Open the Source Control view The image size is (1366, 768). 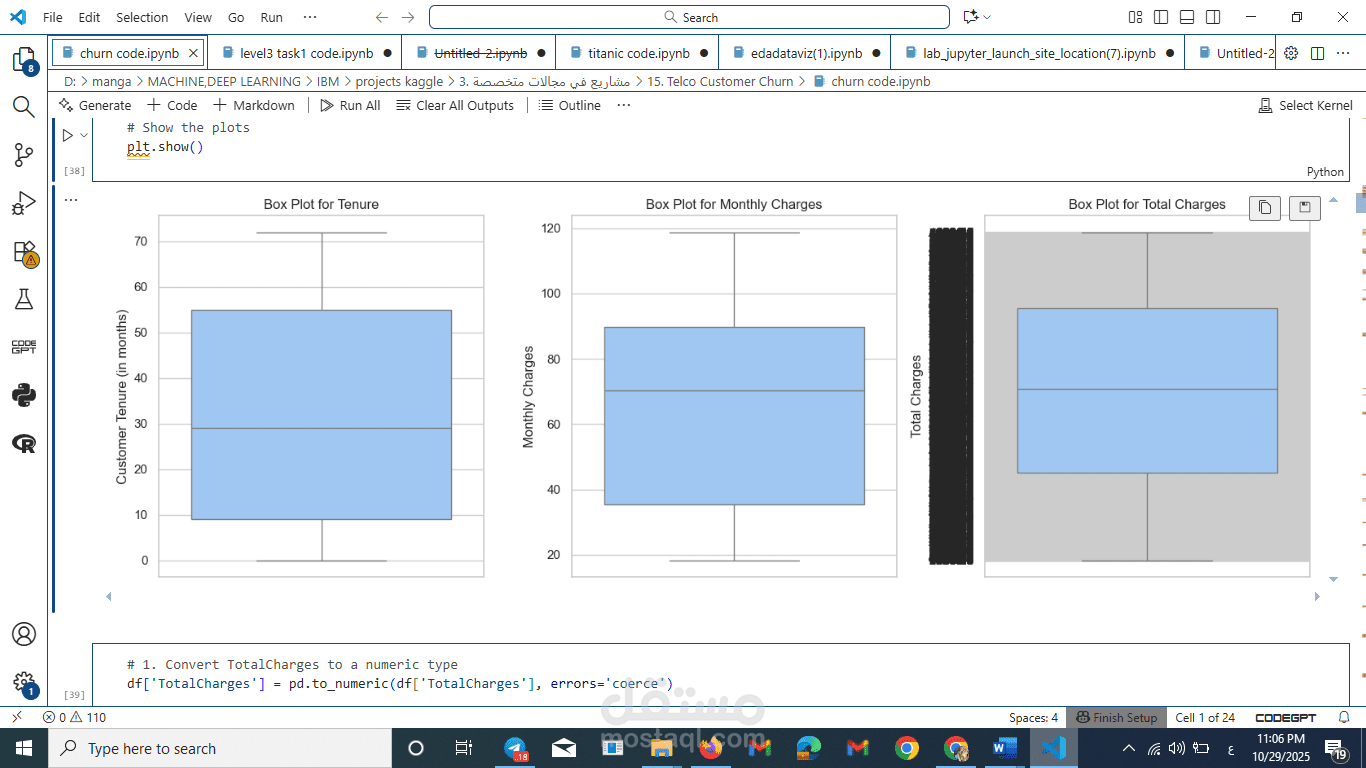coord(24,155)
